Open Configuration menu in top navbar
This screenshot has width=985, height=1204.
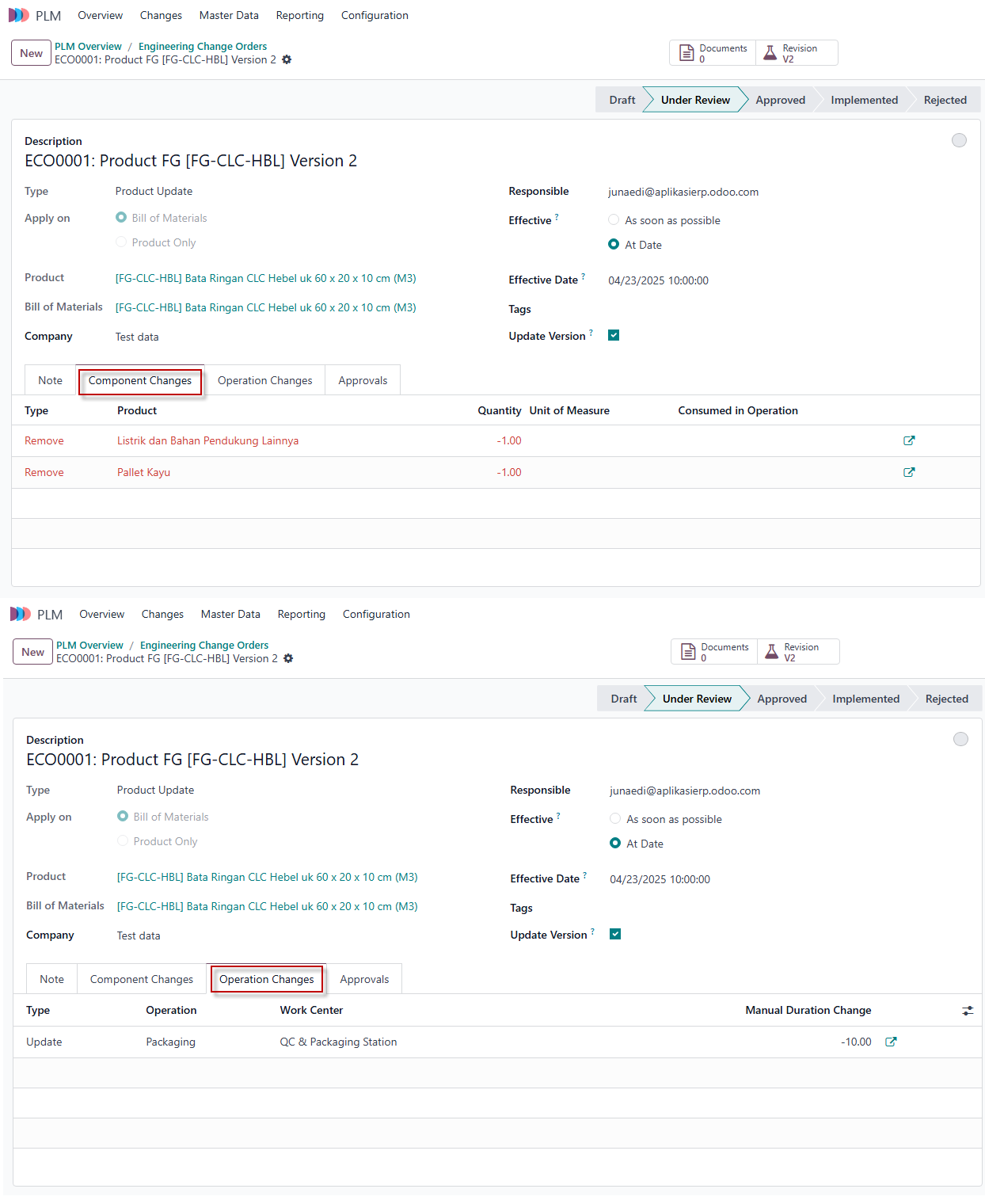click(375, 15)
